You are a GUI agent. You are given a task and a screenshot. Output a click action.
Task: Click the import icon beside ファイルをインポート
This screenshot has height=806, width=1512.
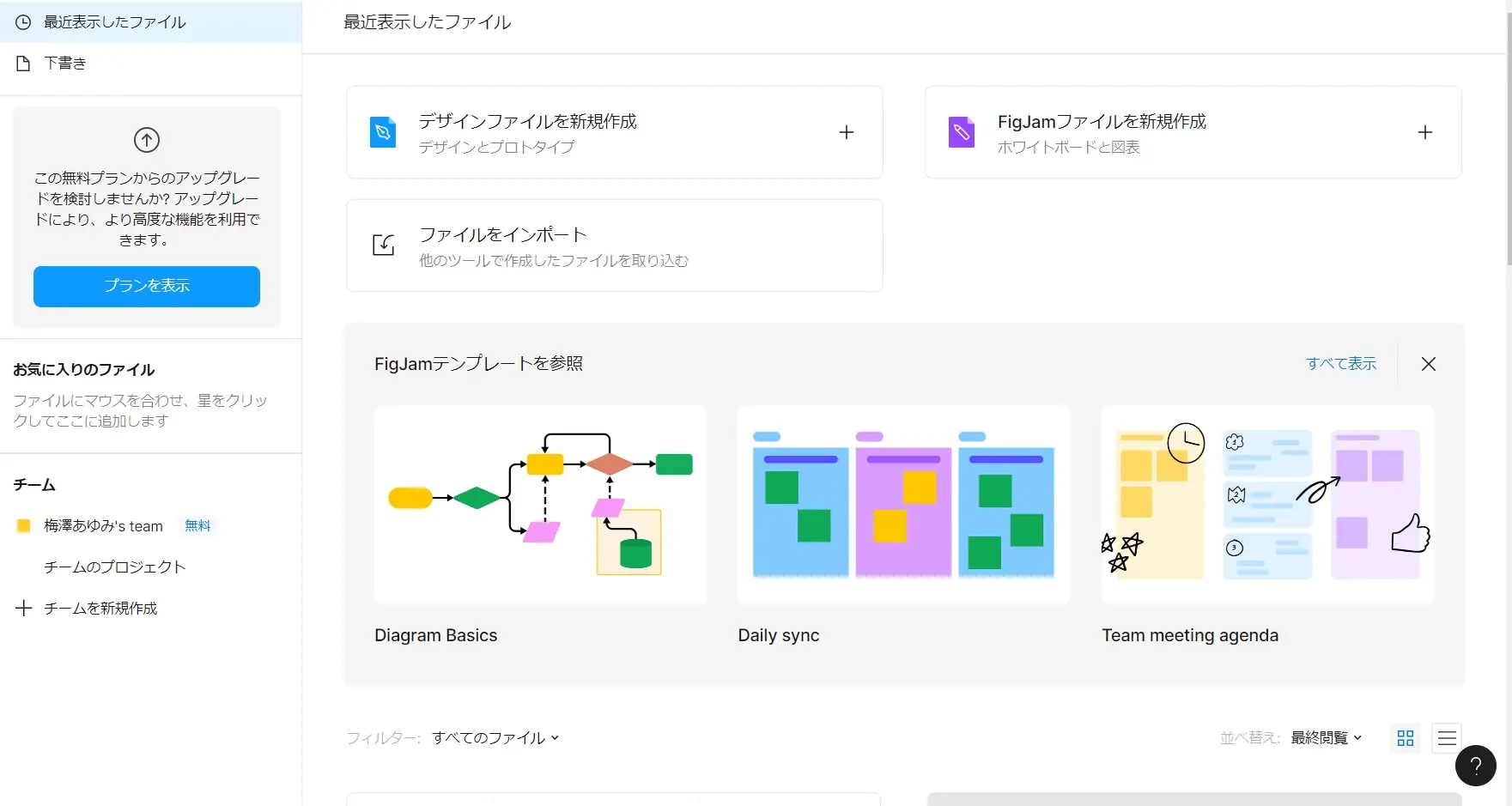point(383,245)
